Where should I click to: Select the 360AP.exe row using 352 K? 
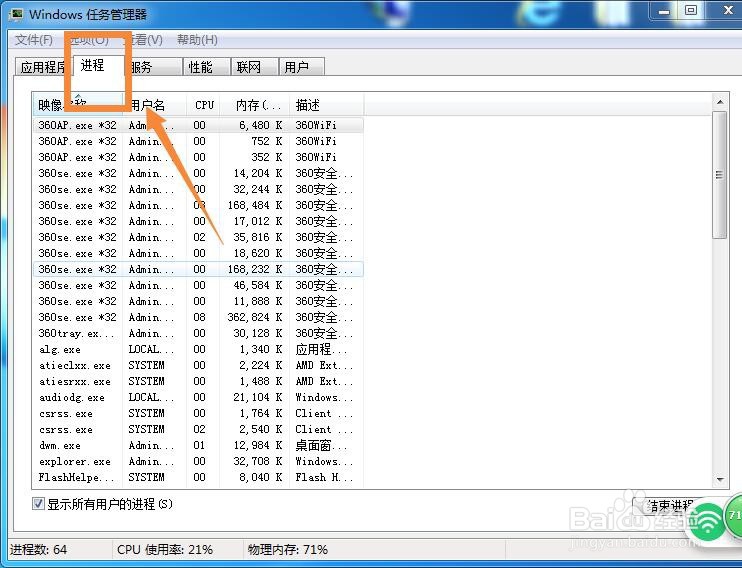(199, 157)
